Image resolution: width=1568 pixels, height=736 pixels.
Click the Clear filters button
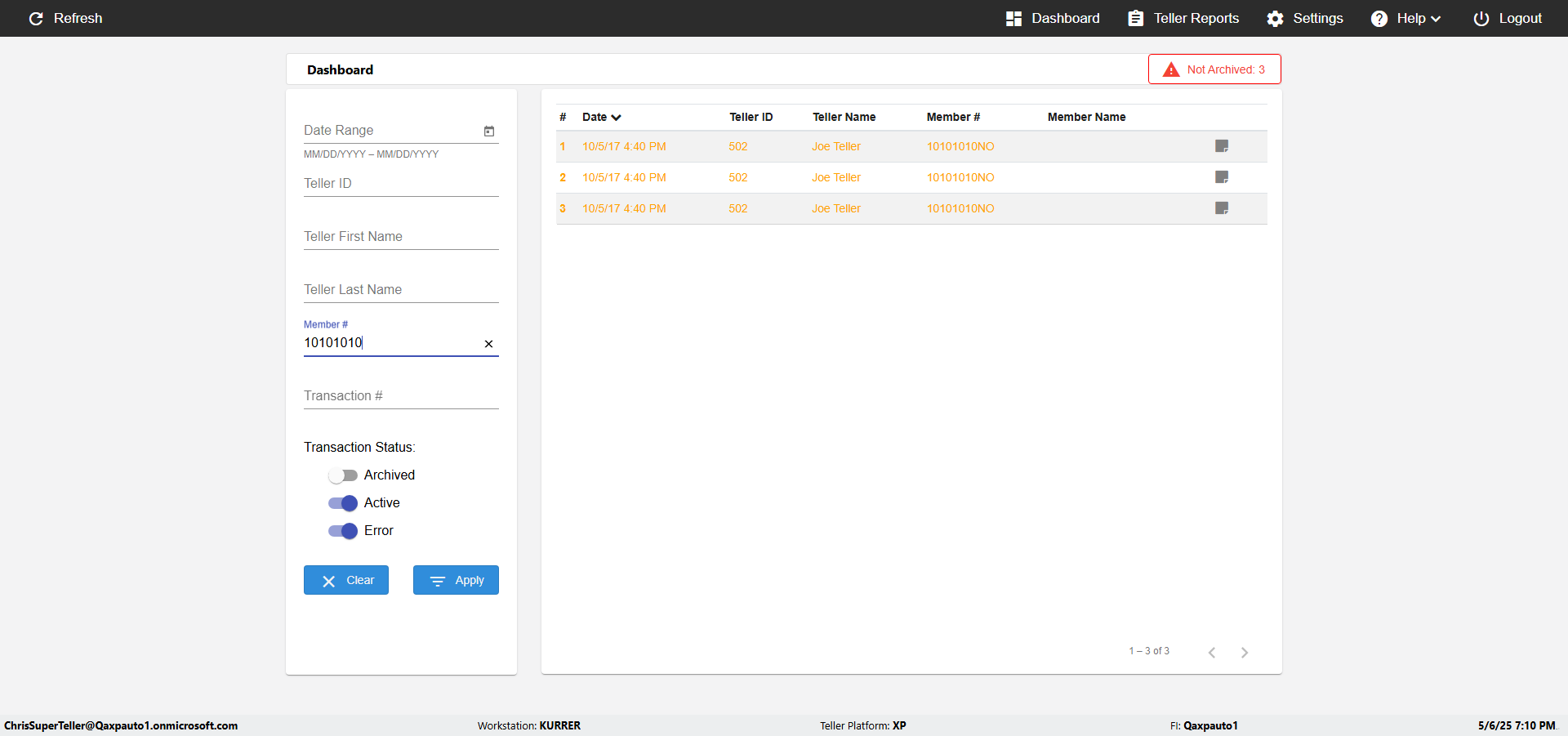[346, 580]
